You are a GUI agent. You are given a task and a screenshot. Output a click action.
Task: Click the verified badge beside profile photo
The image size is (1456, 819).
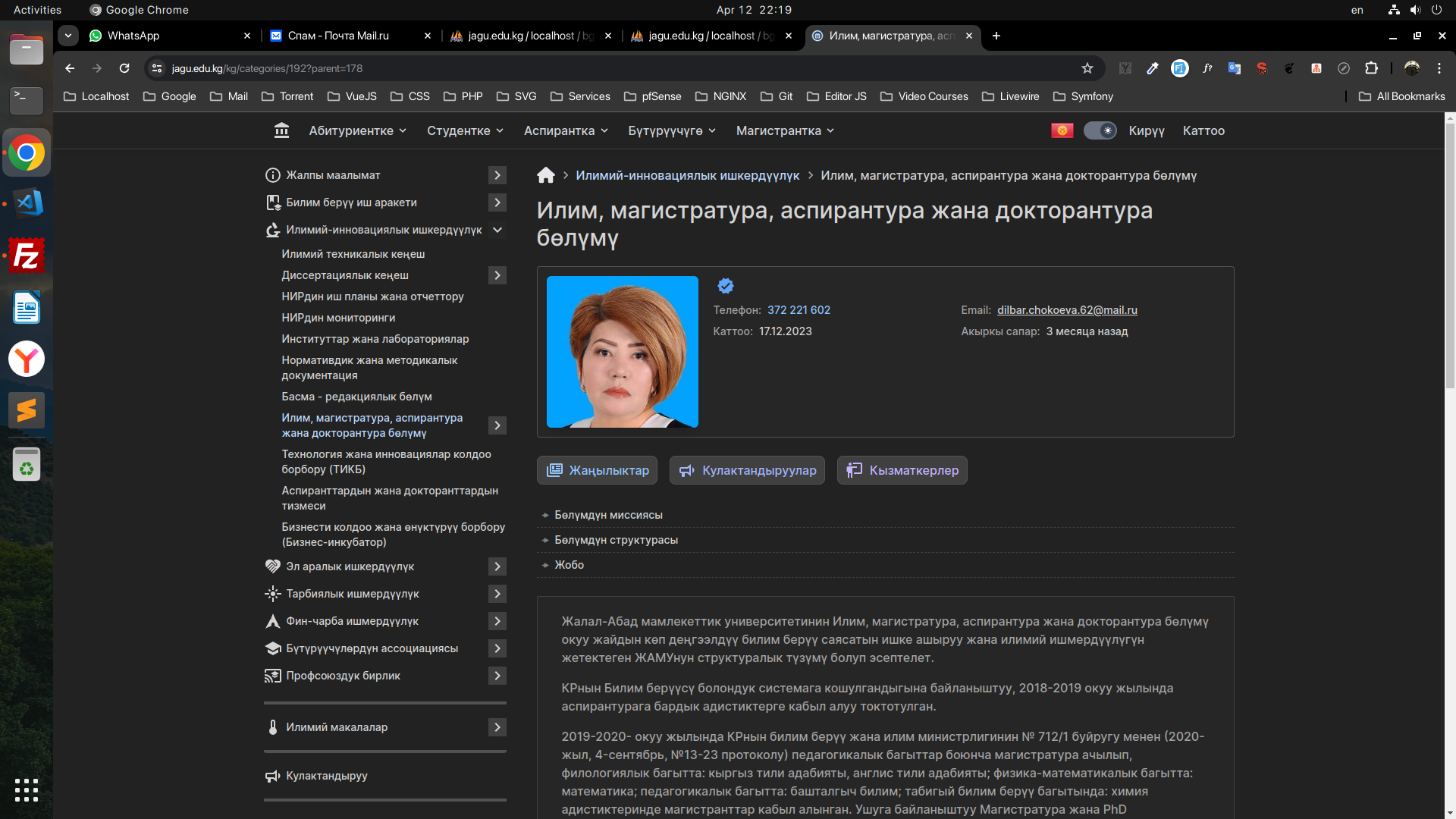coord(726,286)
